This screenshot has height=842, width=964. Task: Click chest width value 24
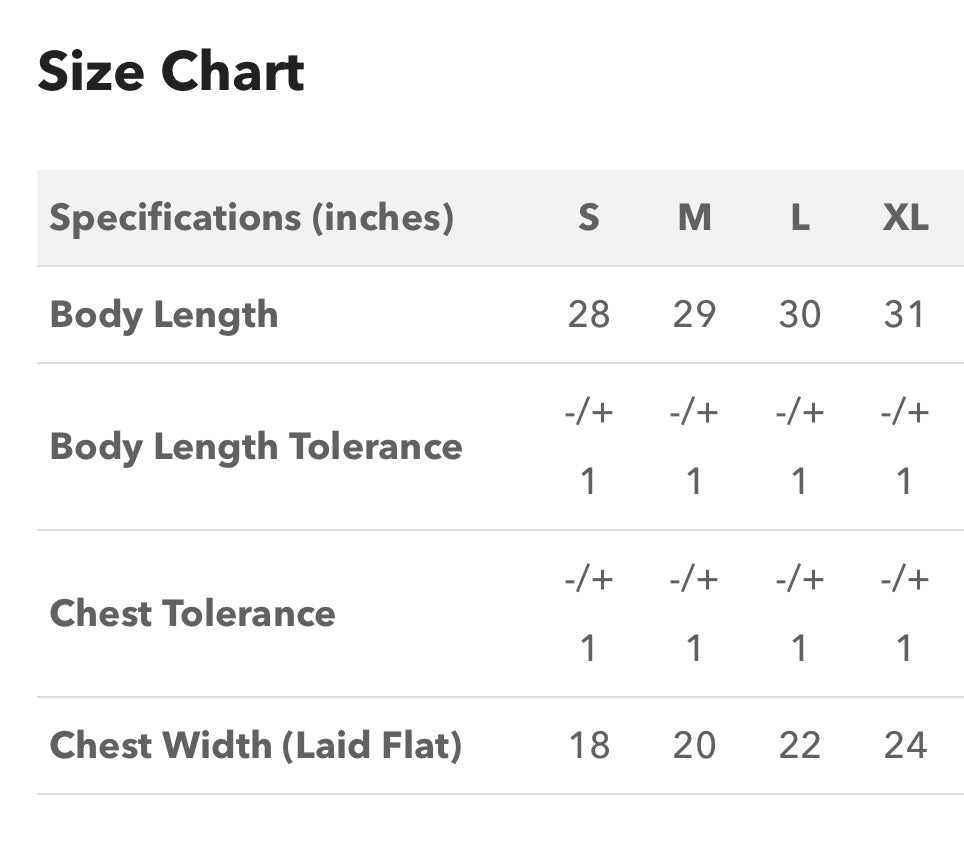[905, 746]
